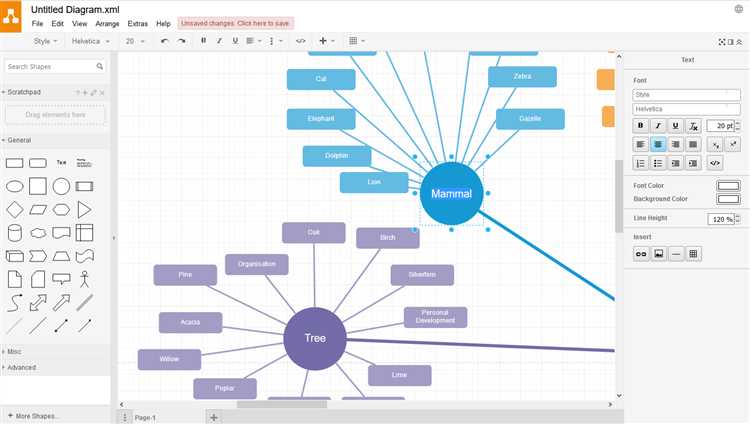Click the redo arrow in toolbar
This screenshot has height=424, width=750.
point(181,41)
